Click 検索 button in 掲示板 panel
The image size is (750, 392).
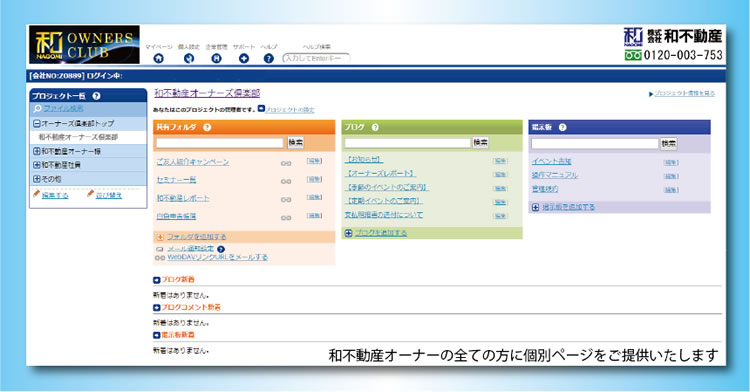pos(669,143)
